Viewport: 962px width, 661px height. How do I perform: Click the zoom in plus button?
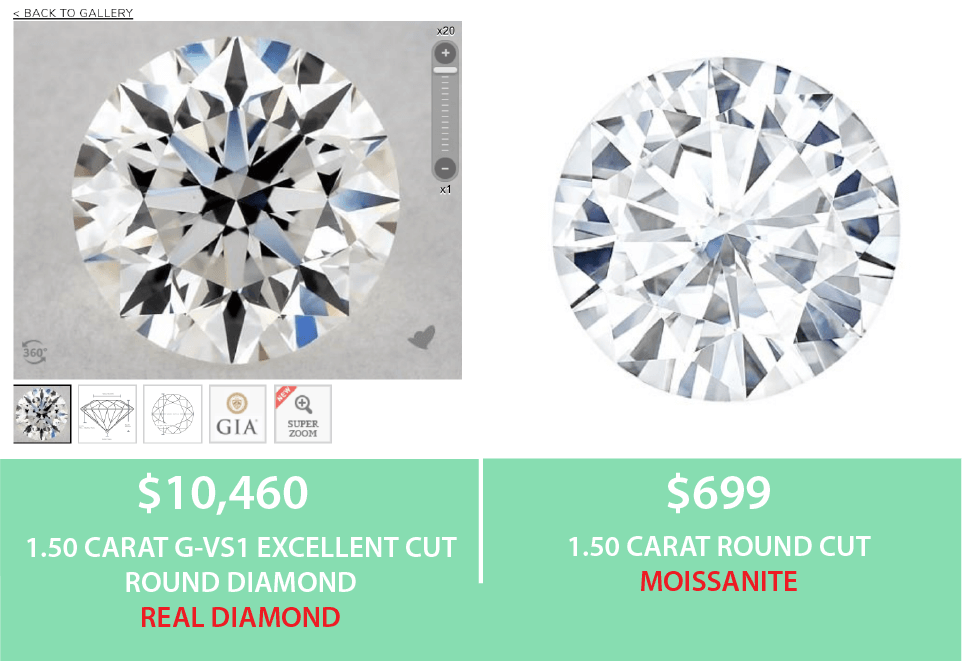click(x=445, y=53)
